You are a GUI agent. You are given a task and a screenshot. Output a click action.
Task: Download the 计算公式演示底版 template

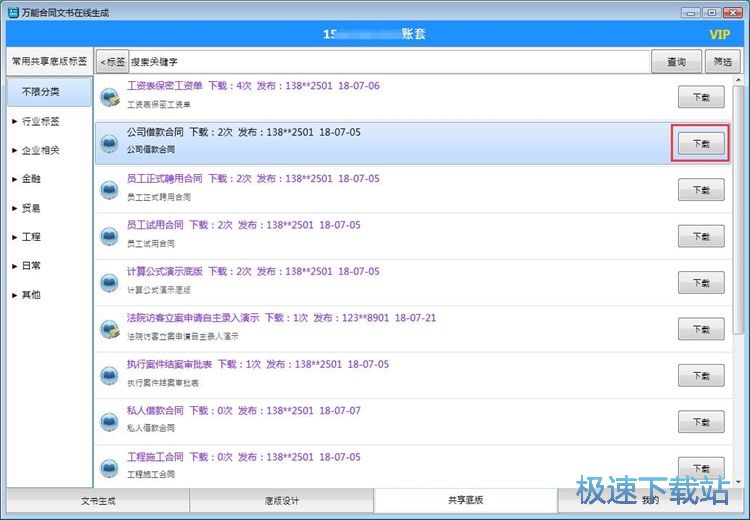click(x=701, y=283)
